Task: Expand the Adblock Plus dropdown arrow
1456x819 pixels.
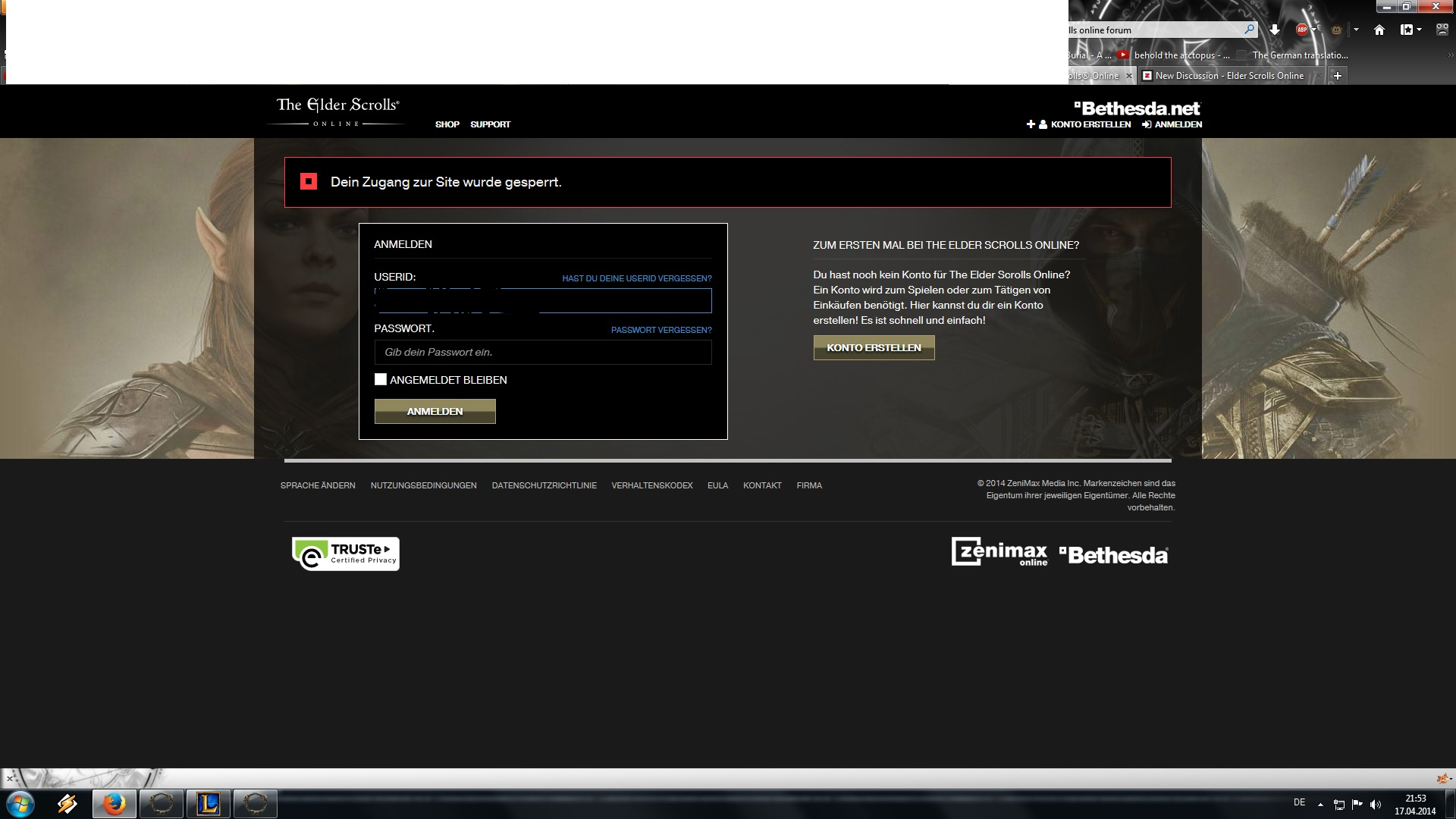Action: [1313, 30]
